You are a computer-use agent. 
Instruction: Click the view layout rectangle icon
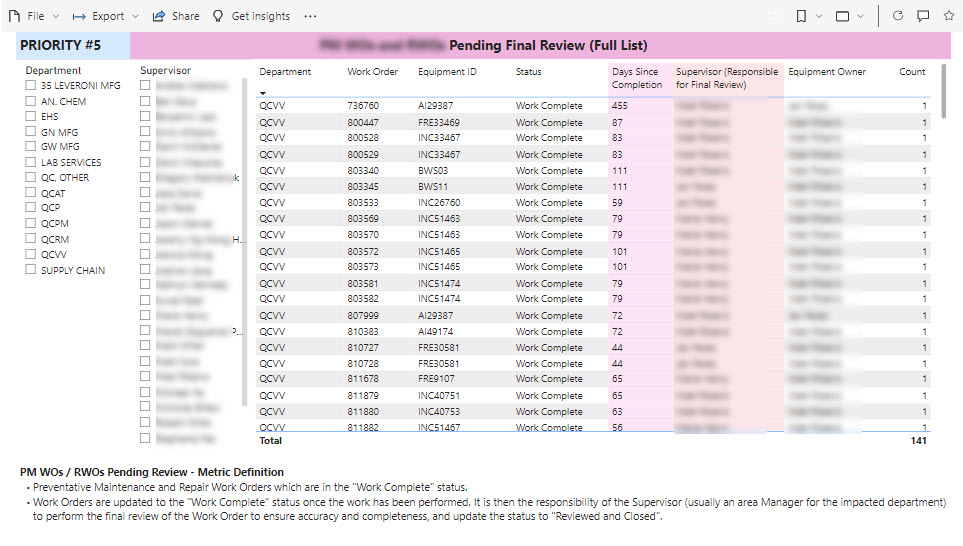[x=843, y=16]
